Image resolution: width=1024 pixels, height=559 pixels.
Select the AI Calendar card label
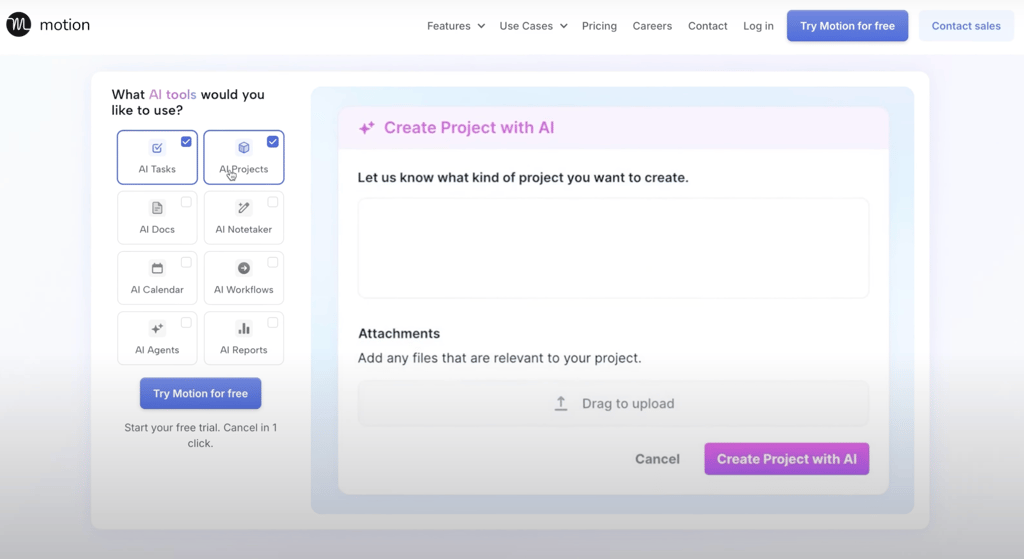pyautogui.click(x=157, y=289)
